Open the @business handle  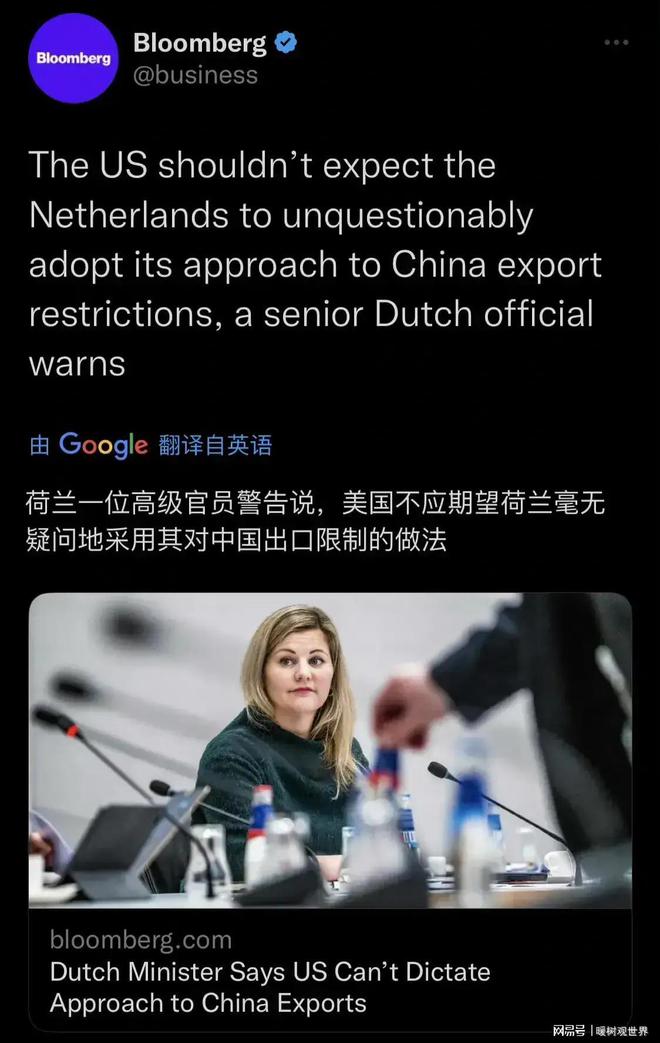click(x=195, y=74)
